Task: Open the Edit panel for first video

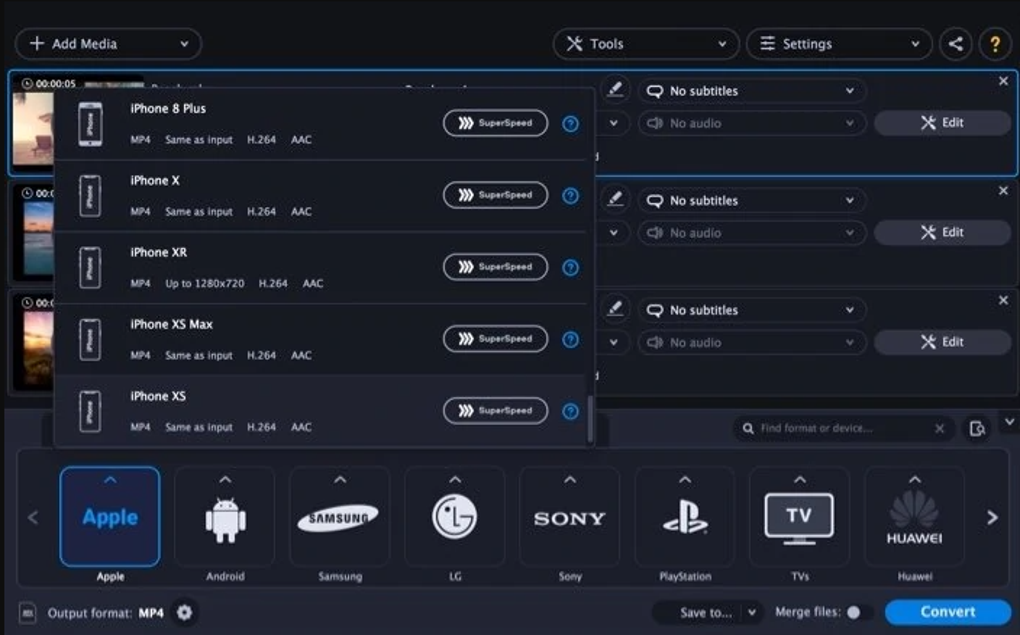Action: [x=941, y=122]
